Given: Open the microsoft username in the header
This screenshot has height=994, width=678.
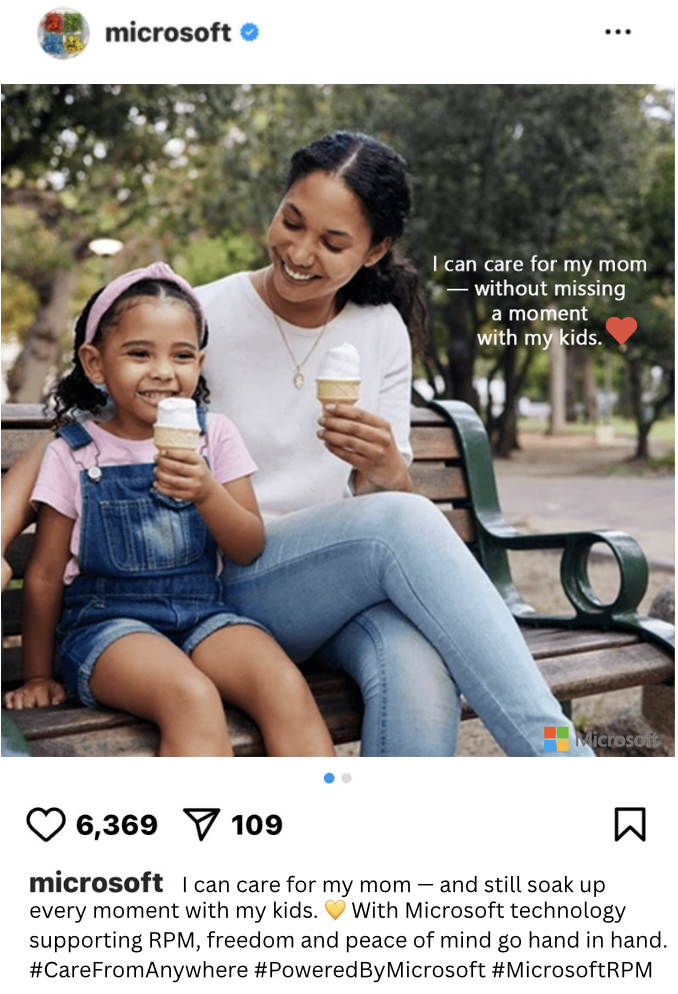Looking at the screenshot, I should (168, 32).
